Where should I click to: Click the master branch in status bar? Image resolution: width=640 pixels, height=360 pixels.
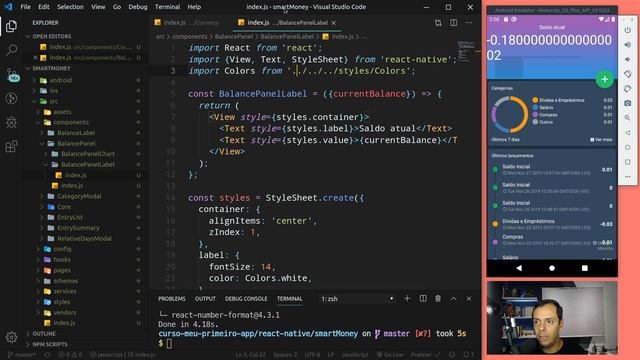pyautogui.click(x=22, y=355)
